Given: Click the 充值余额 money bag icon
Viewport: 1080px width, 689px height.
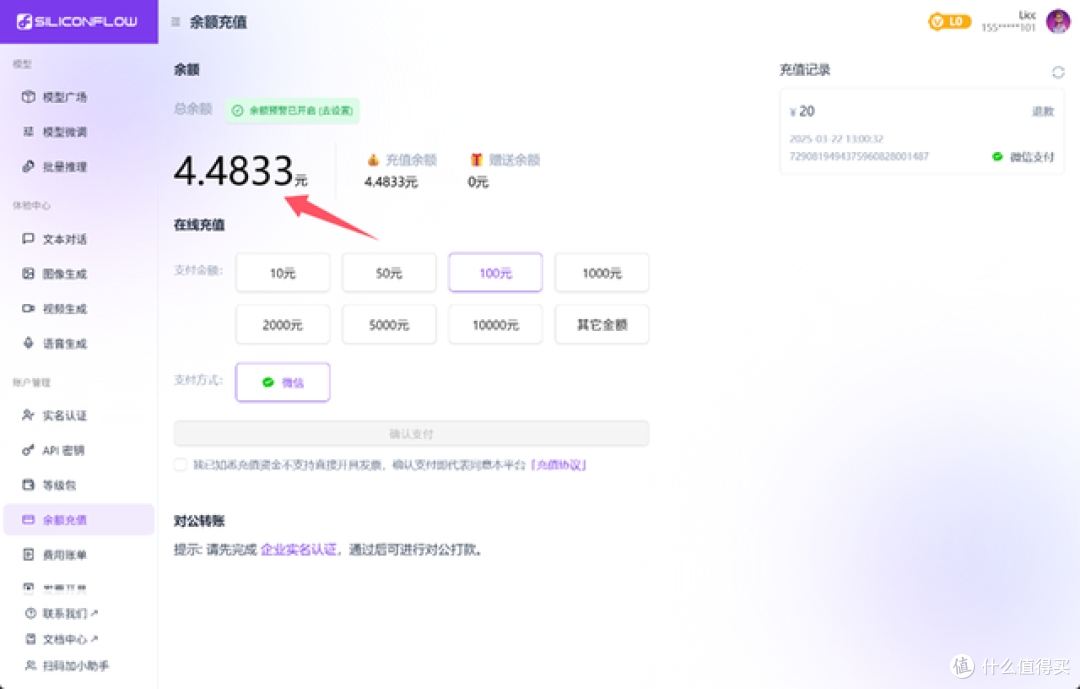Looking at the screenshot, I should point(373,160).
